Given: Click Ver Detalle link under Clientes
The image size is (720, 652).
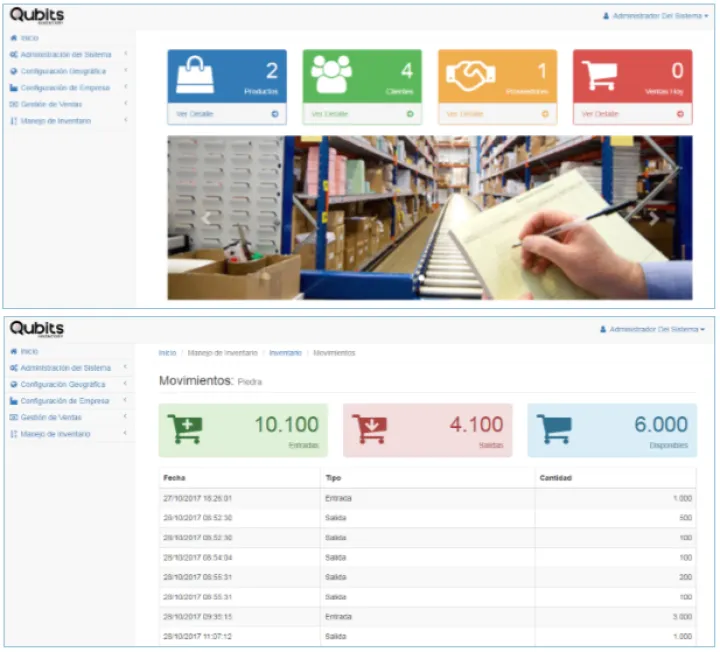Looking at the screenshot, I should [330, 114].
